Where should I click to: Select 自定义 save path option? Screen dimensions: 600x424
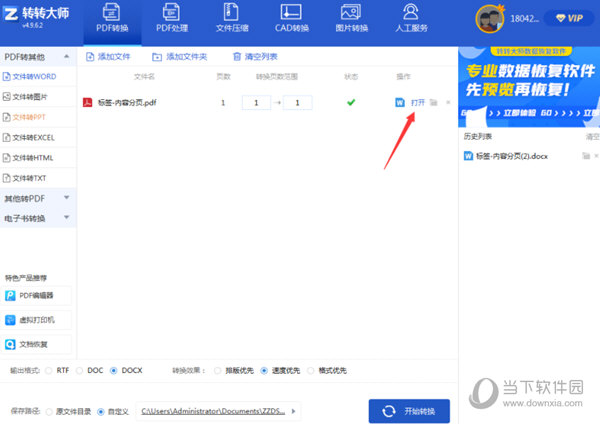[x=101, y=412]
